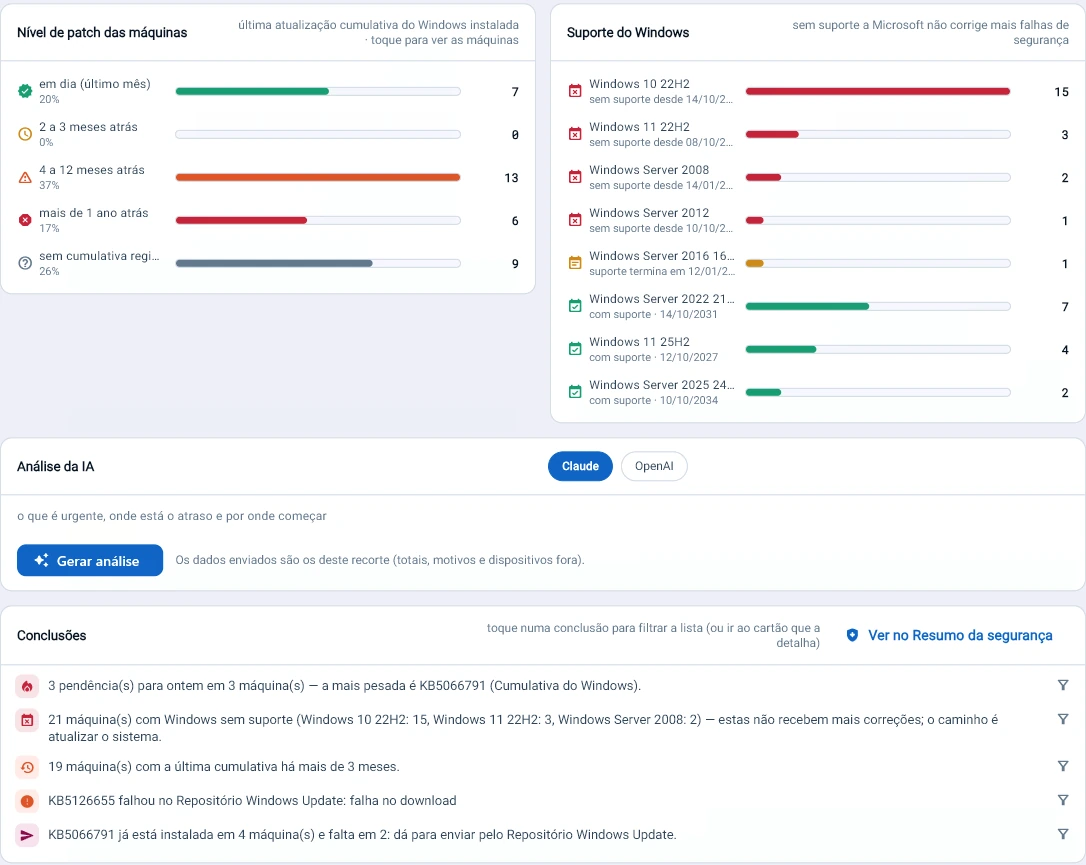Click the 'Gerar análise' button

[x=90, y=560]
